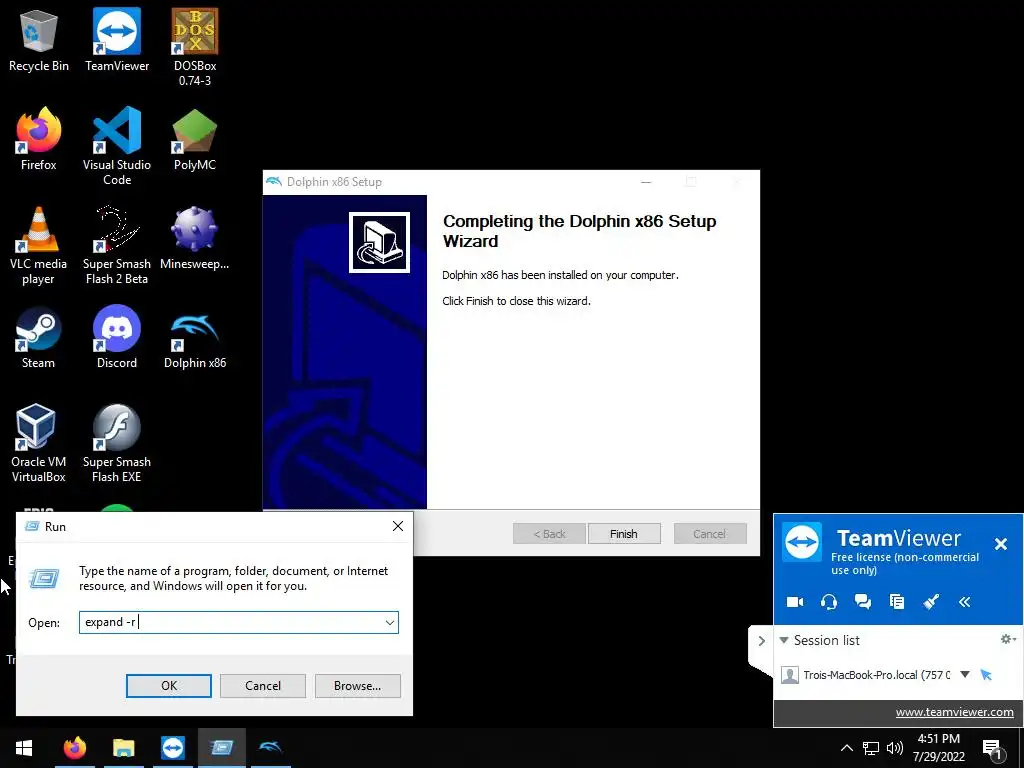
Task: Expand the Run dialog Open dropdown arrow
Action: coord(390,622)
